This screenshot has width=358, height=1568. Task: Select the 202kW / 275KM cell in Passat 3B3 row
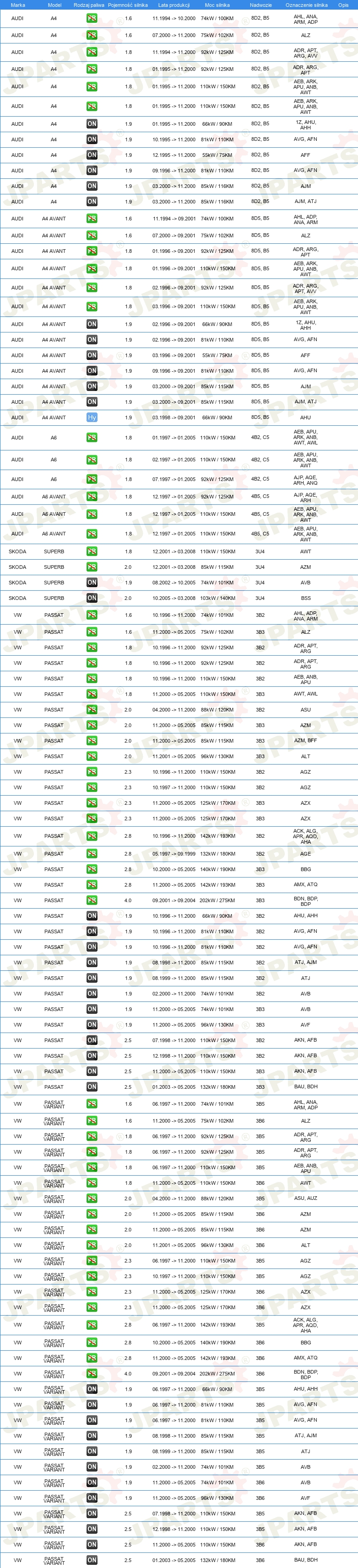coord(217,901)
